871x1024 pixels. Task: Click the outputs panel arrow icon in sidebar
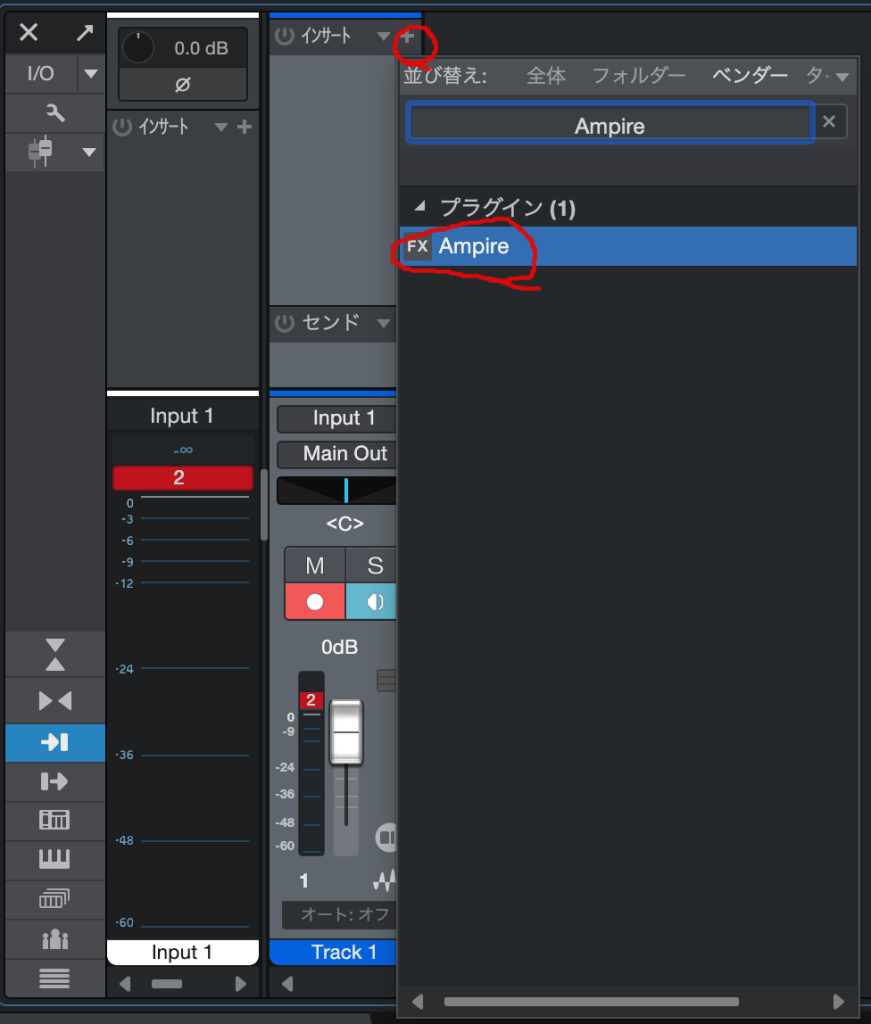tap(54, 781)
